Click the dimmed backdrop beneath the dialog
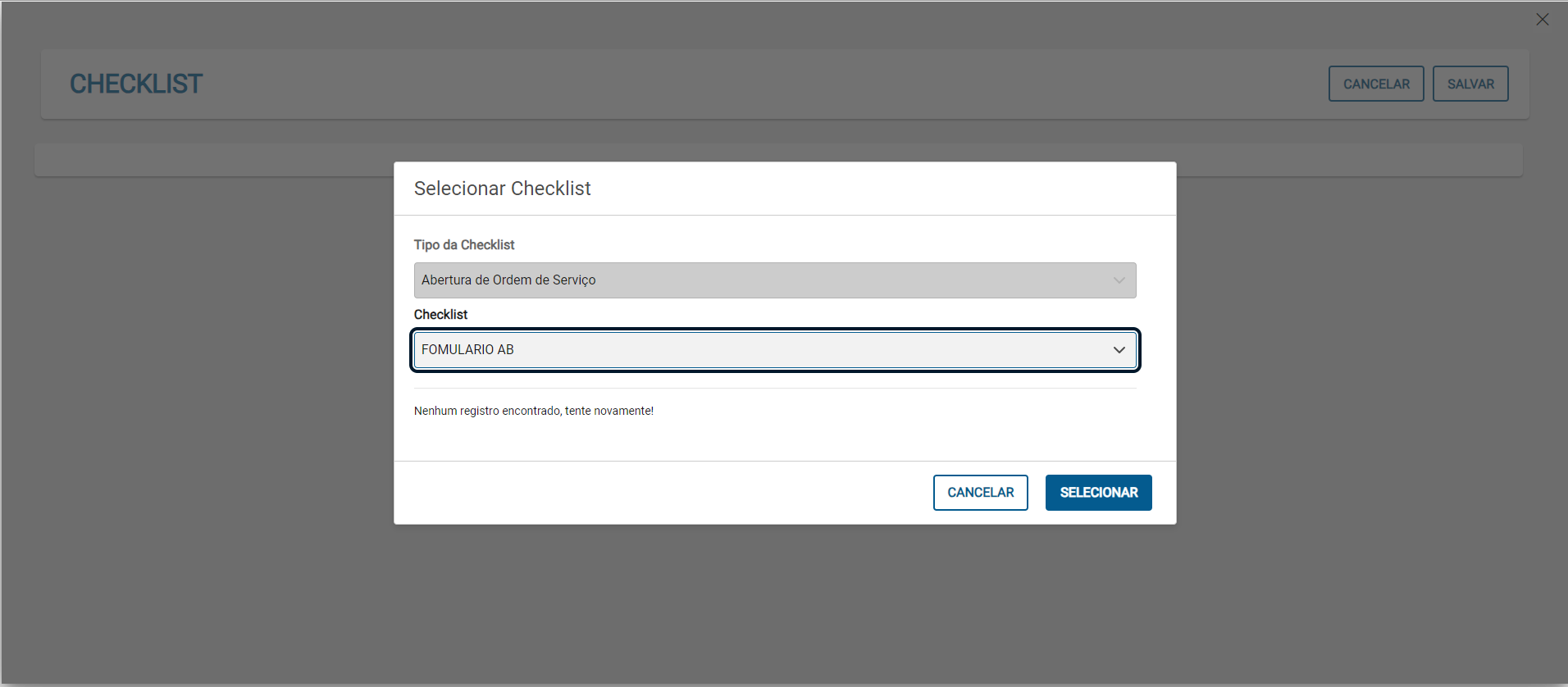This screenshot has width=1568, height=687. (779, 607)
